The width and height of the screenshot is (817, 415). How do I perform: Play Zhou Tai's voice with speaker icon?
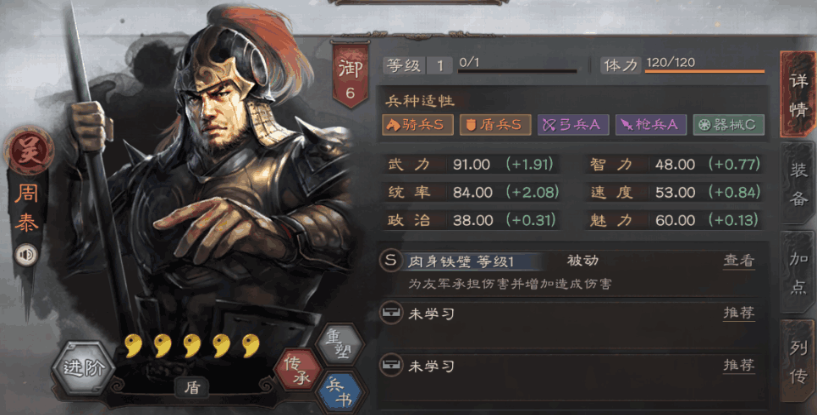26,255
